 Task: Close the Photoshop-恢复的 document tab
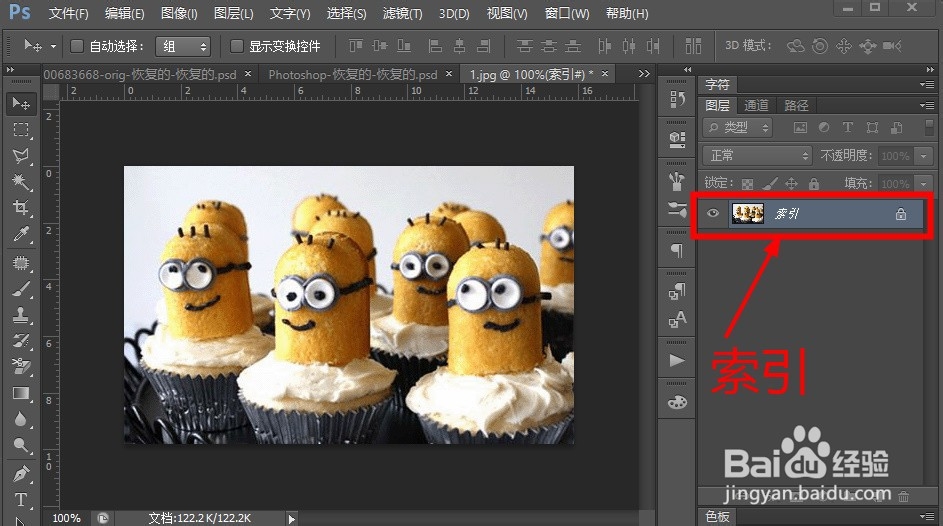449,74
